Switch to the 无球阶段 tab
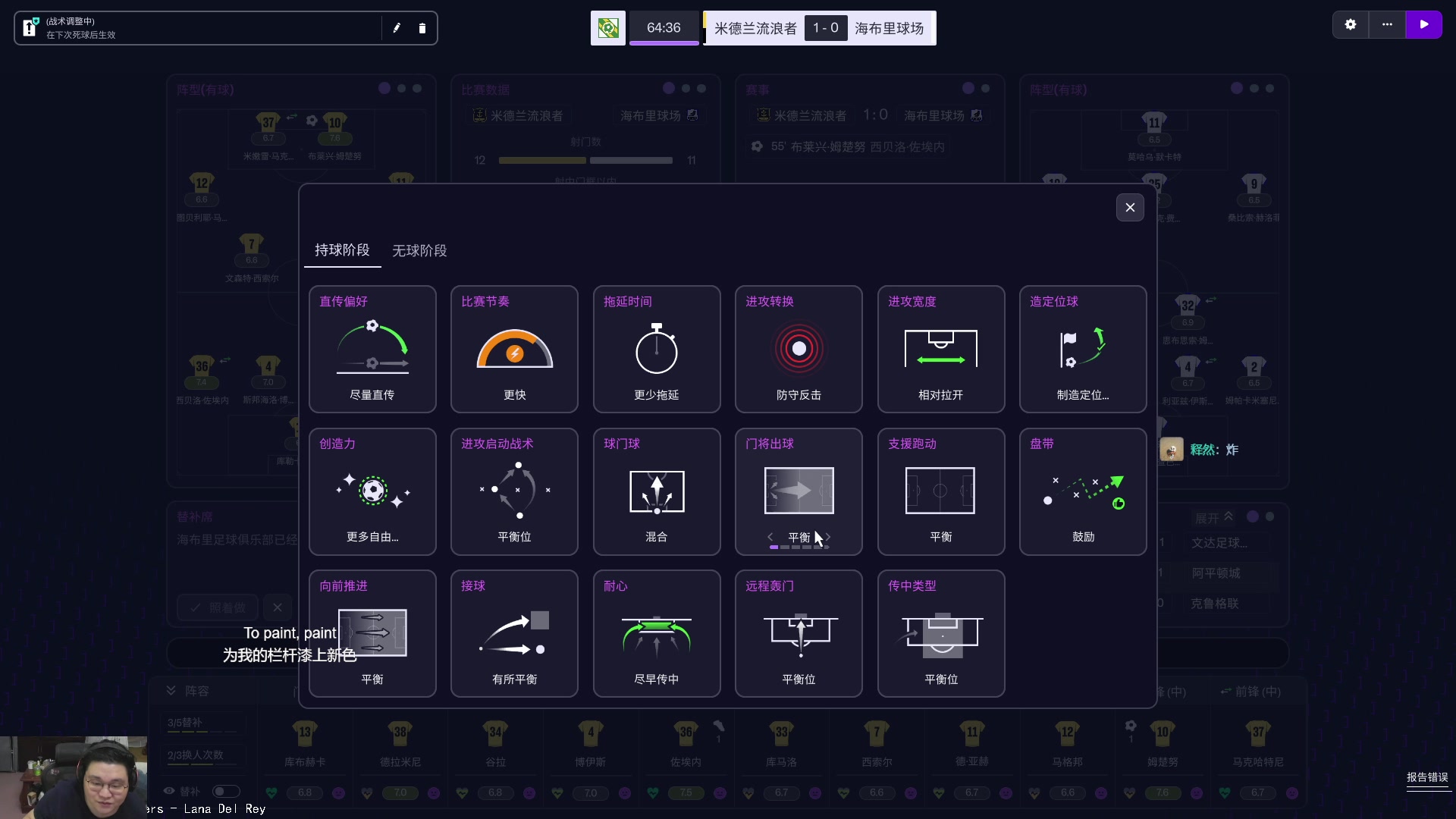 coord(419,250)
